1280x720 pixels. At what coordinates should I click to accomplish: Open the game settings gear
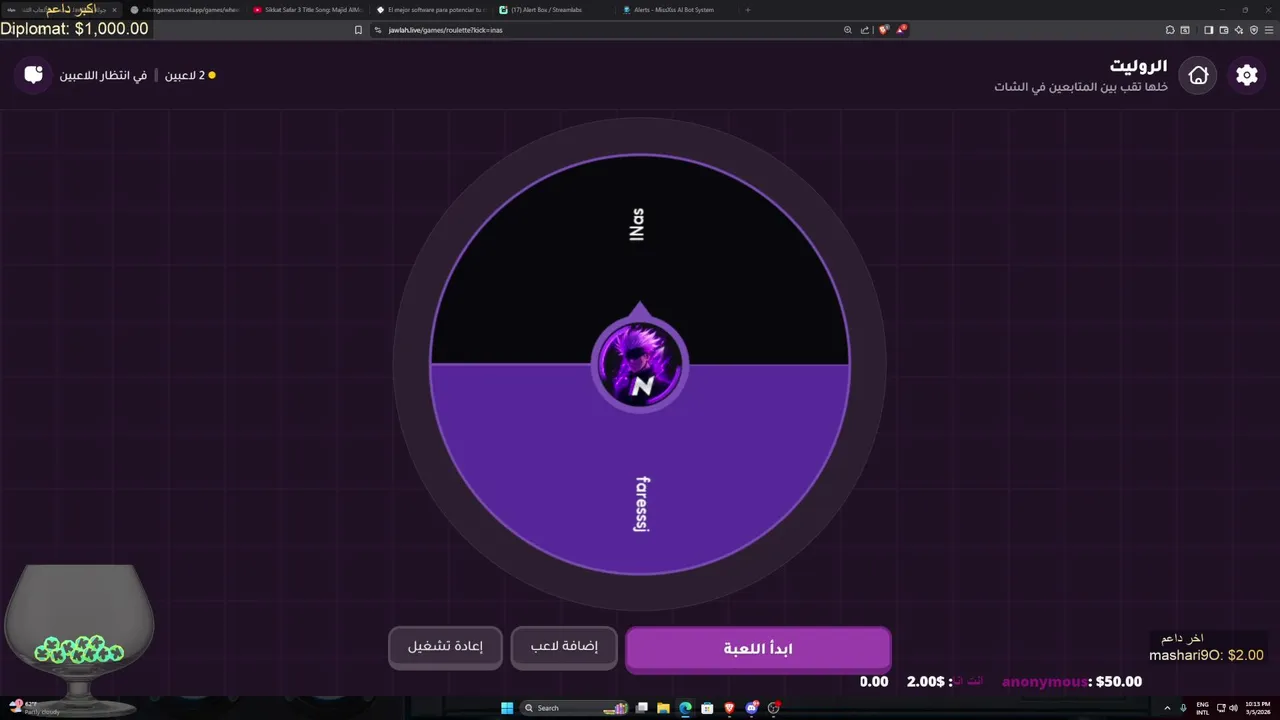click(x=1246, y=75)
